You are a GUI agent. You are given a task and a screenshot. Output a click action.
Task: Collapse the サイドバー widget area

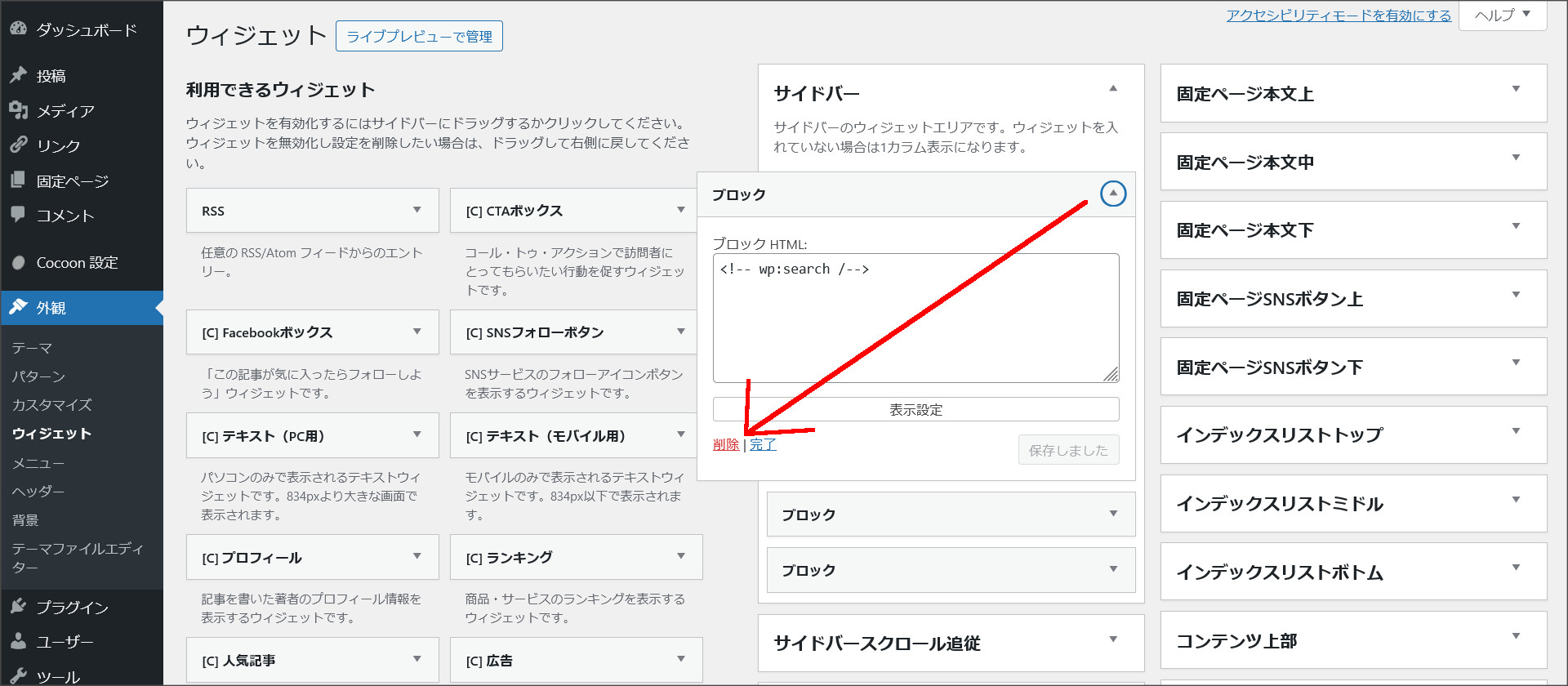click(1113, 88)
